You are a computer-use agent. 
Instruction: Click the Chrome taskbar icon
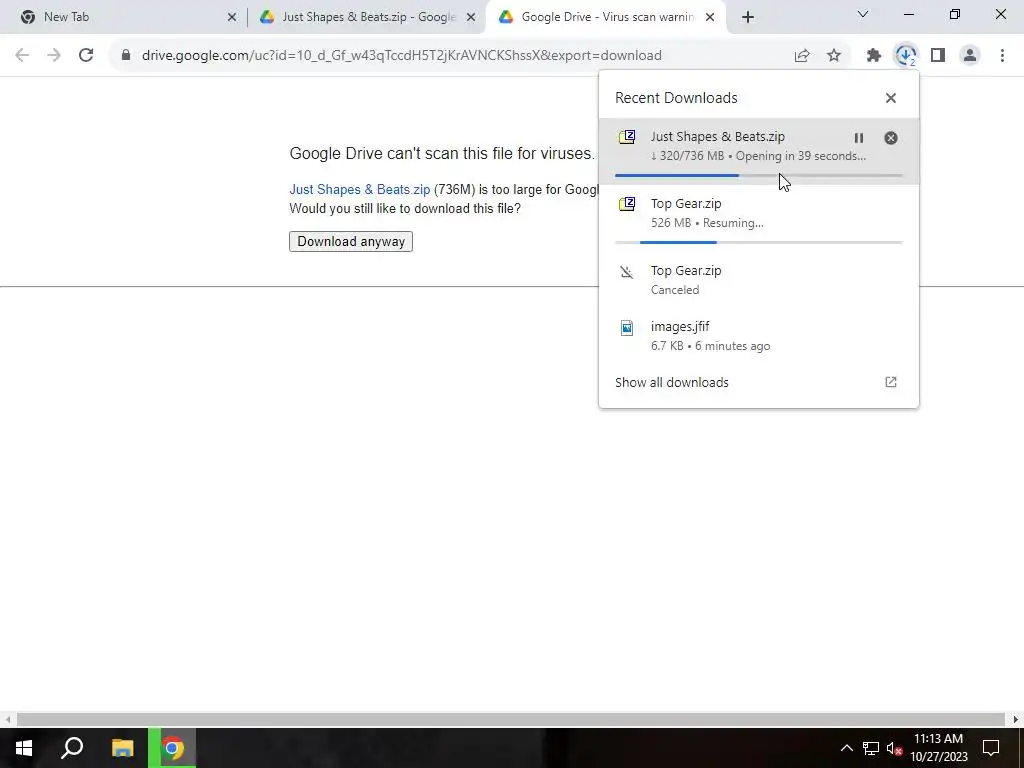click(172, 748)
